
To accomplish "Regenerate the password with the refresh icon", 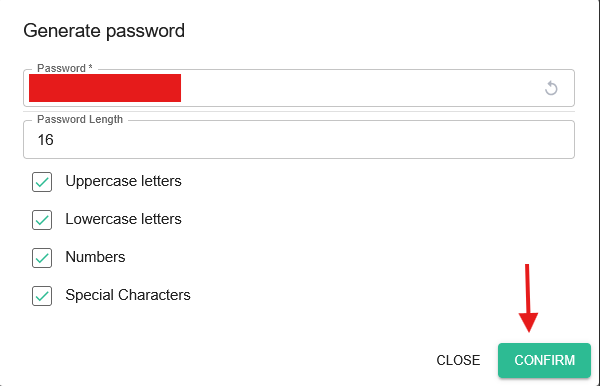I will point(551,88).
